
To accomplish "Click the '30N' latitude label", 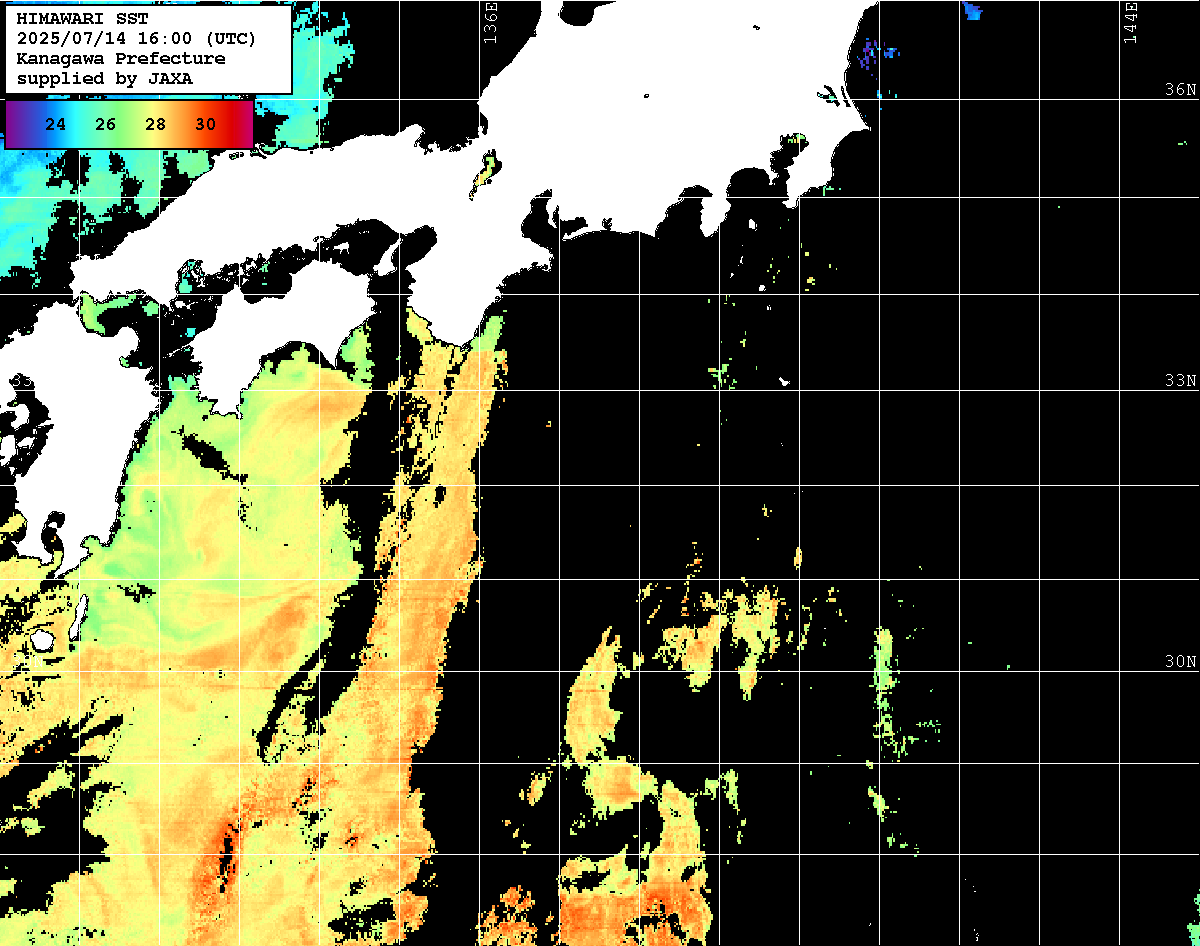I will click(1180, 662).
